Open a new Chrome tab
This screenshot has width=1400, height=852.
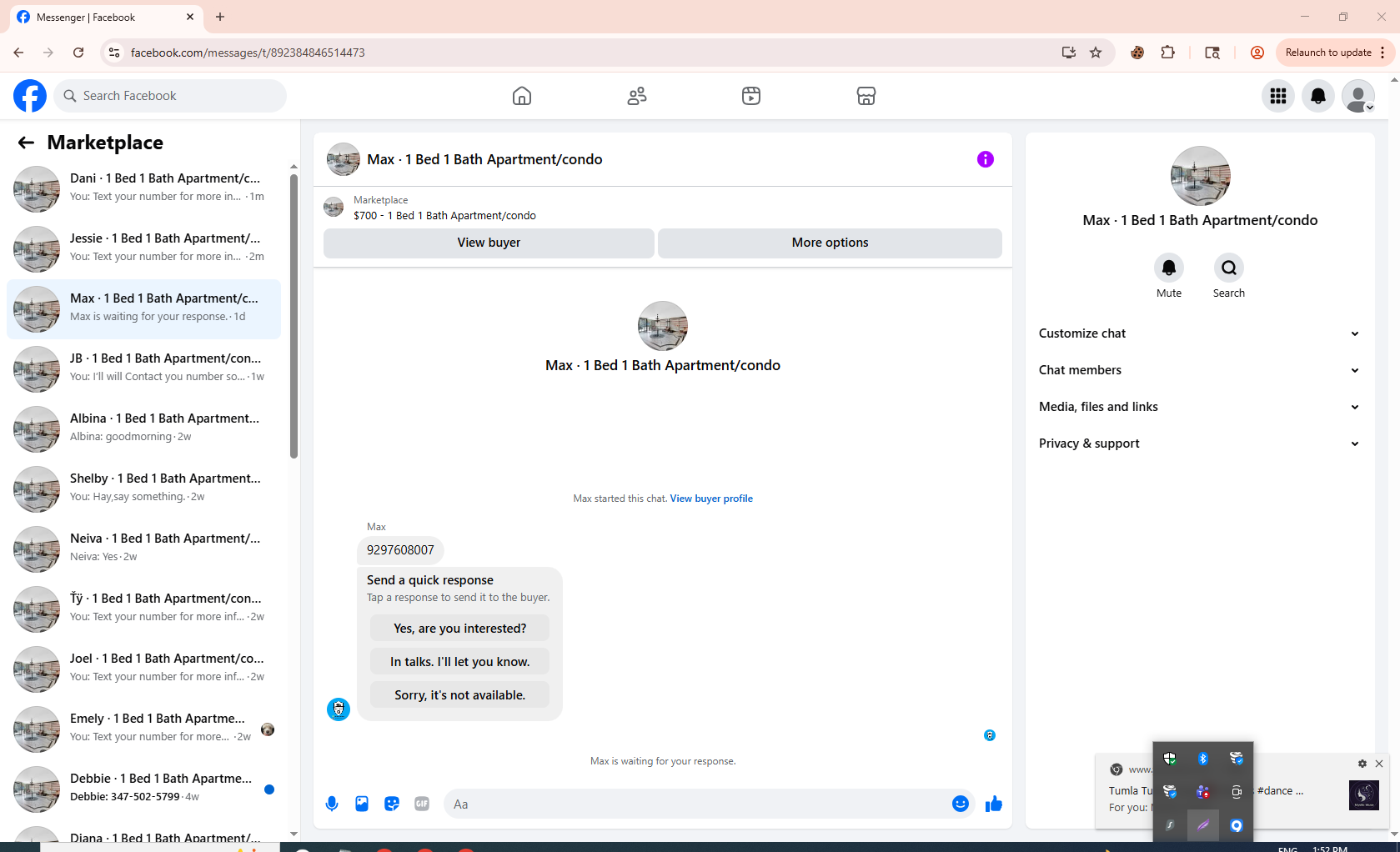pos(220,17)
